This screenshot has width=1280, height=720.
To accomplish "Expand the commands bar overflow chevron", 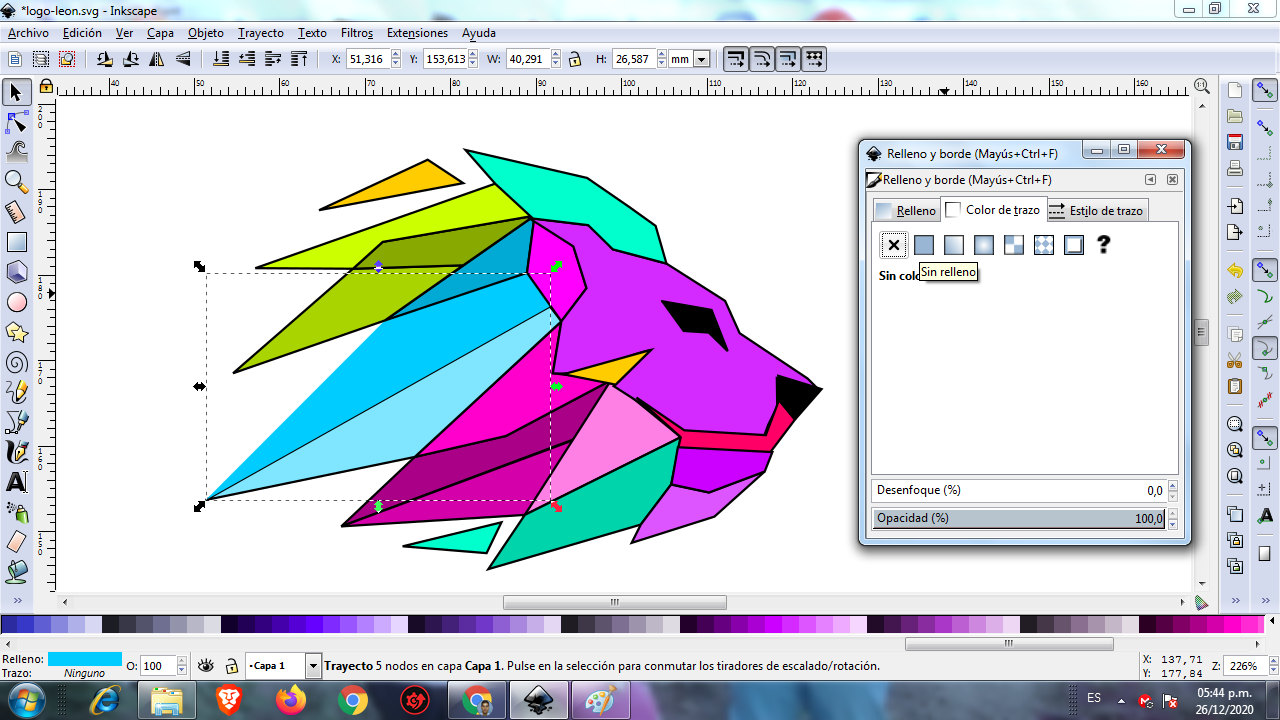I will [1235, 601].
